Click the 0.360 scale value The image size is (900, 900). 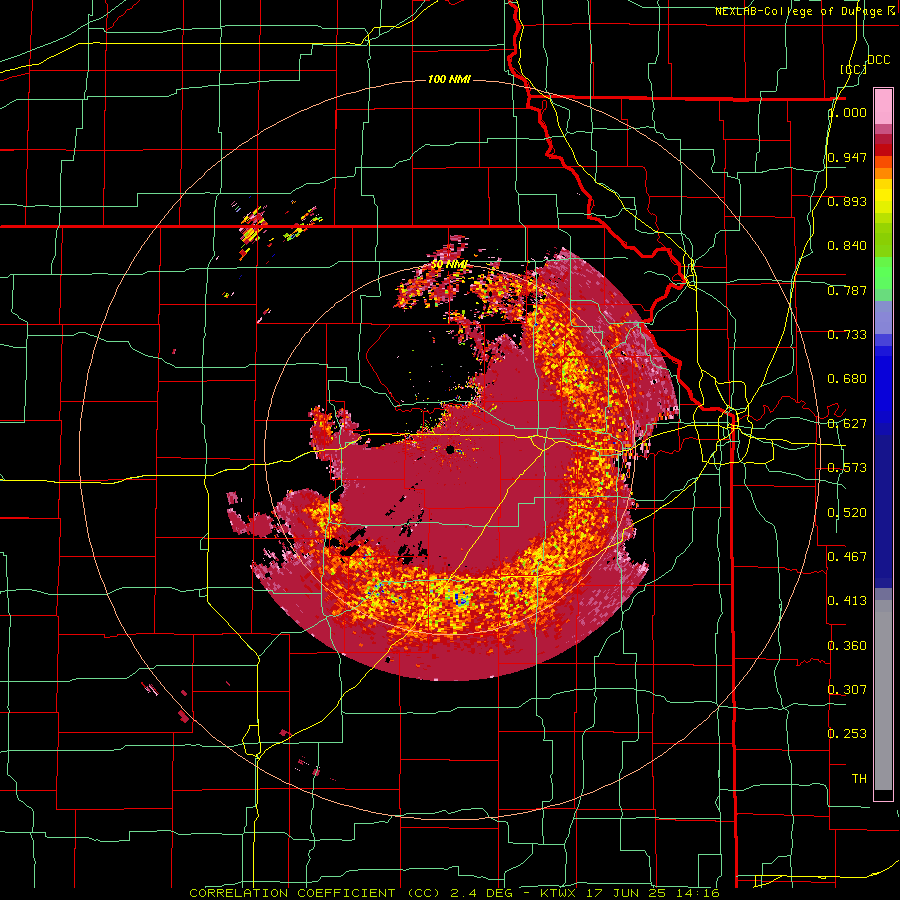pos(847,646)
